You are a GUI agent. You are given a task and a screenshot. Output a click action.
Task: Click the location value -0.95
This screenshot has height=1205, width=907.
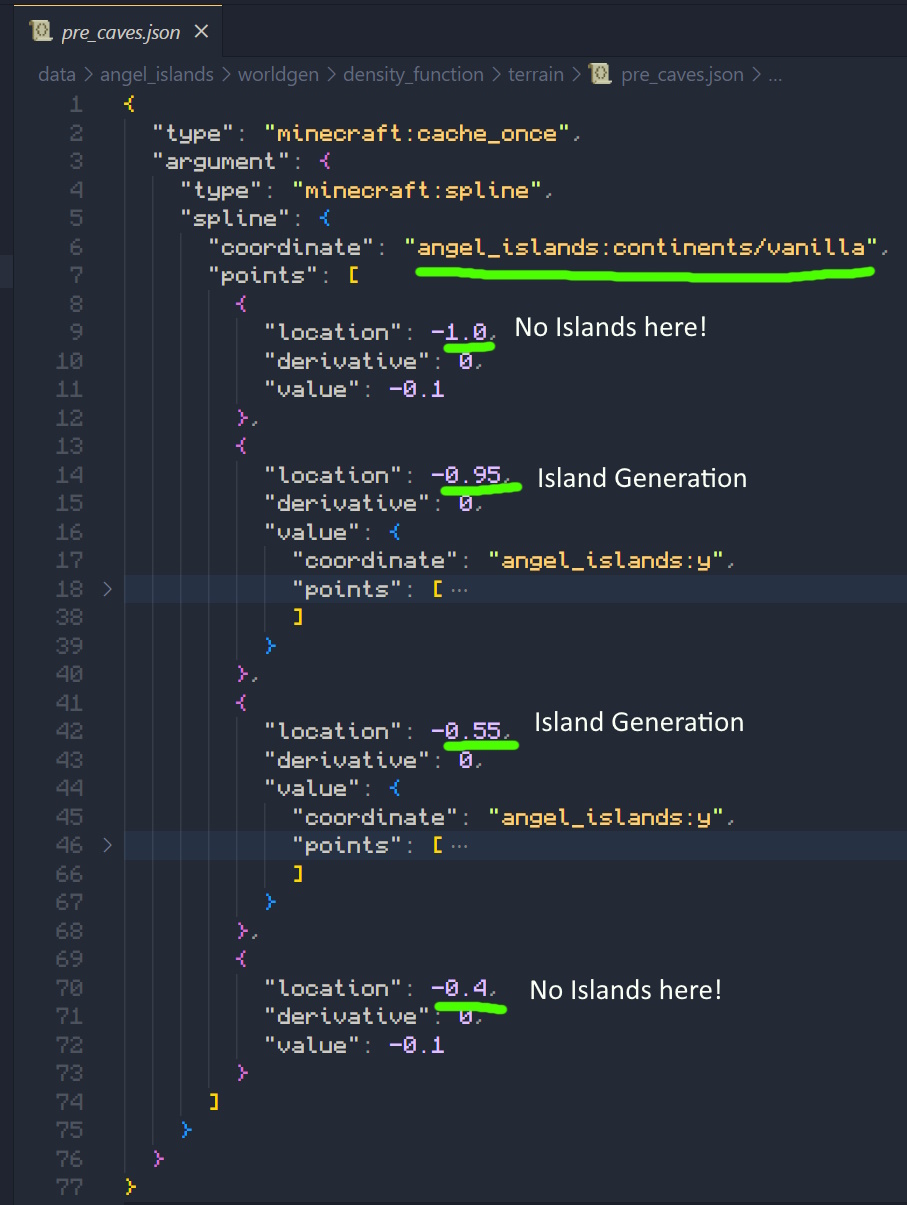pyautogui.click(x=466, y=475)
